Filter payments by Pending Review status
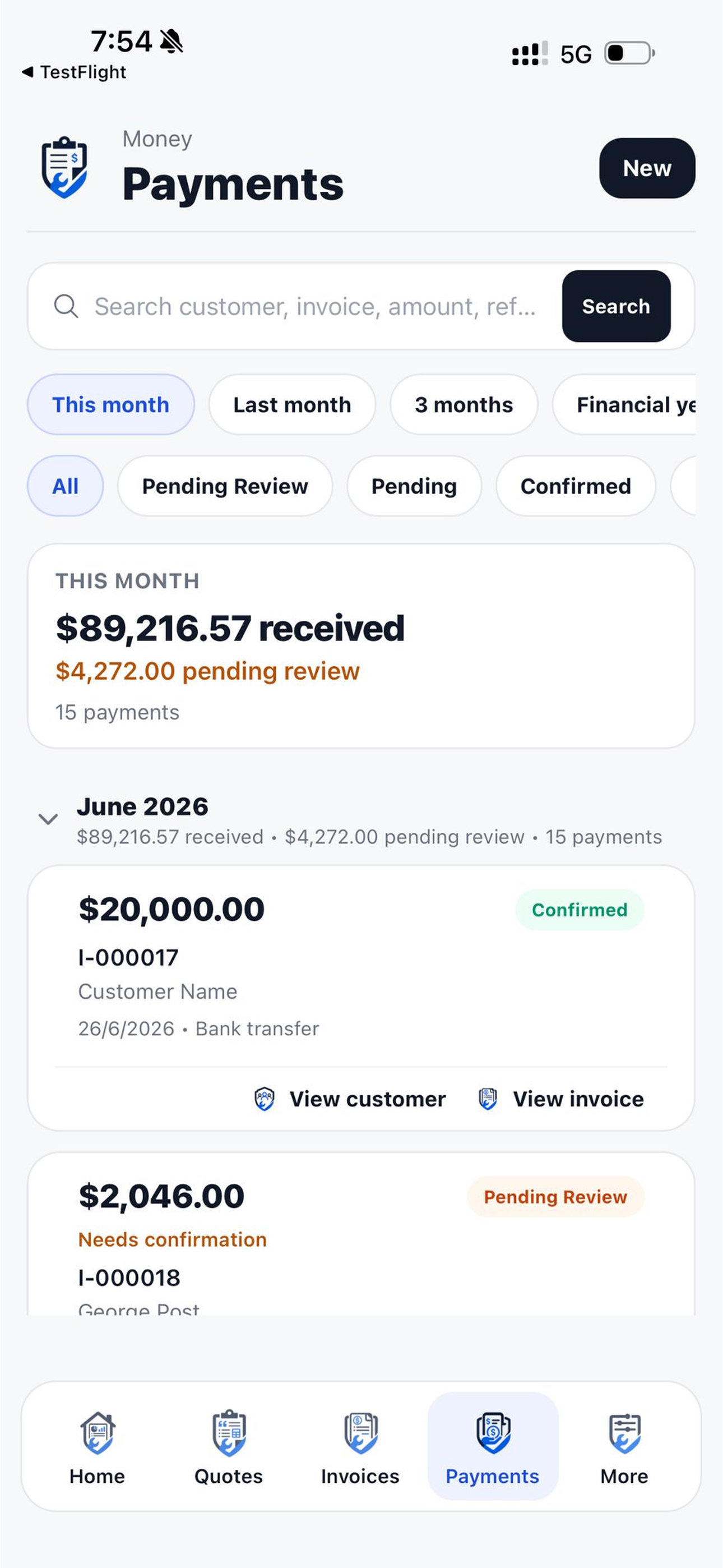The image size is (723, 1568). point(225,486)
